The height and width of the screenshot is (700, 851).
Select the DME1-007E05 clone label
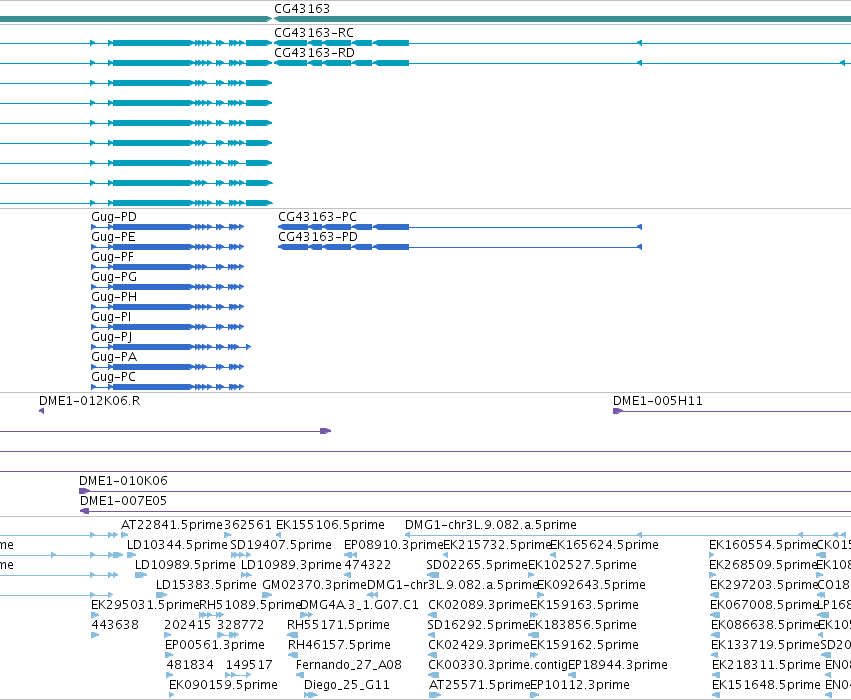click(x=123, y=500)
